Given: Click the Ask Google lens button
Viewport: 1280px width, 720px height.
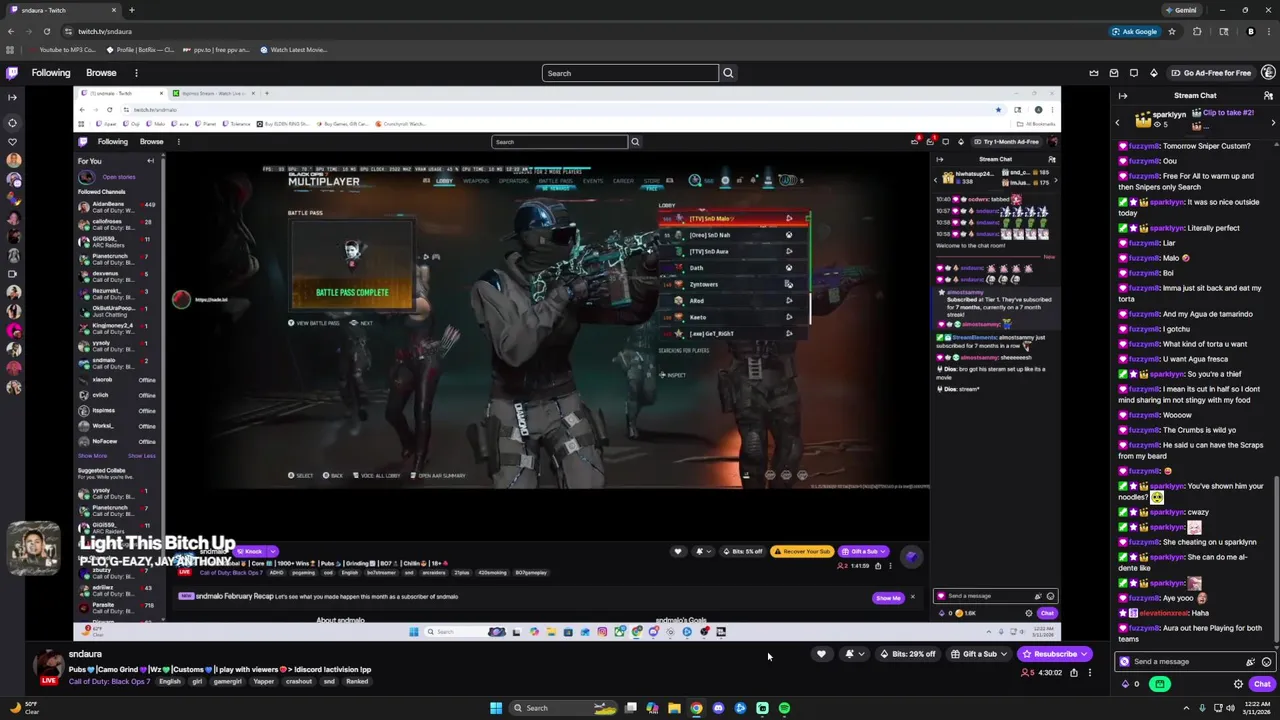Looking at the screenshot, I should pos(1134,32).
